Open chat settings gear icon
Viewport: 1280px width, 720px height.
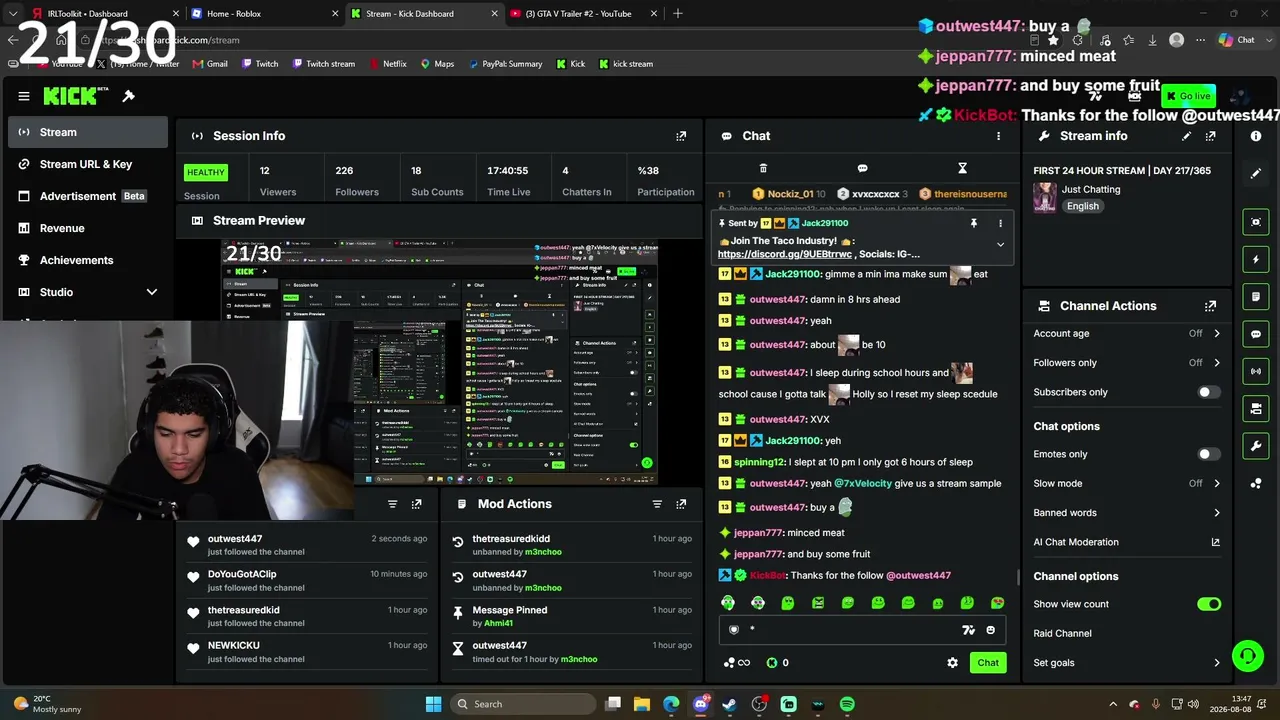952,663
